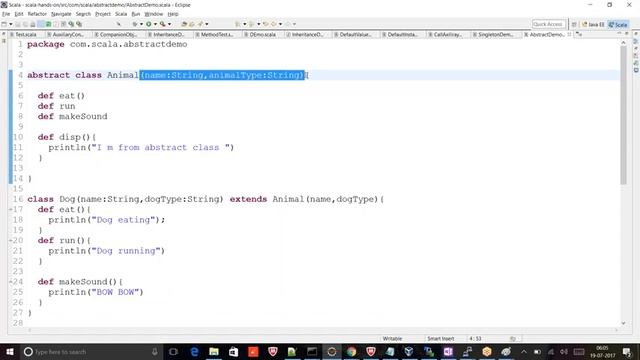Expand the Forward history dropdown arrow
Image resolution: width=640 pixels, height=360 pixels.
point(294,24)
